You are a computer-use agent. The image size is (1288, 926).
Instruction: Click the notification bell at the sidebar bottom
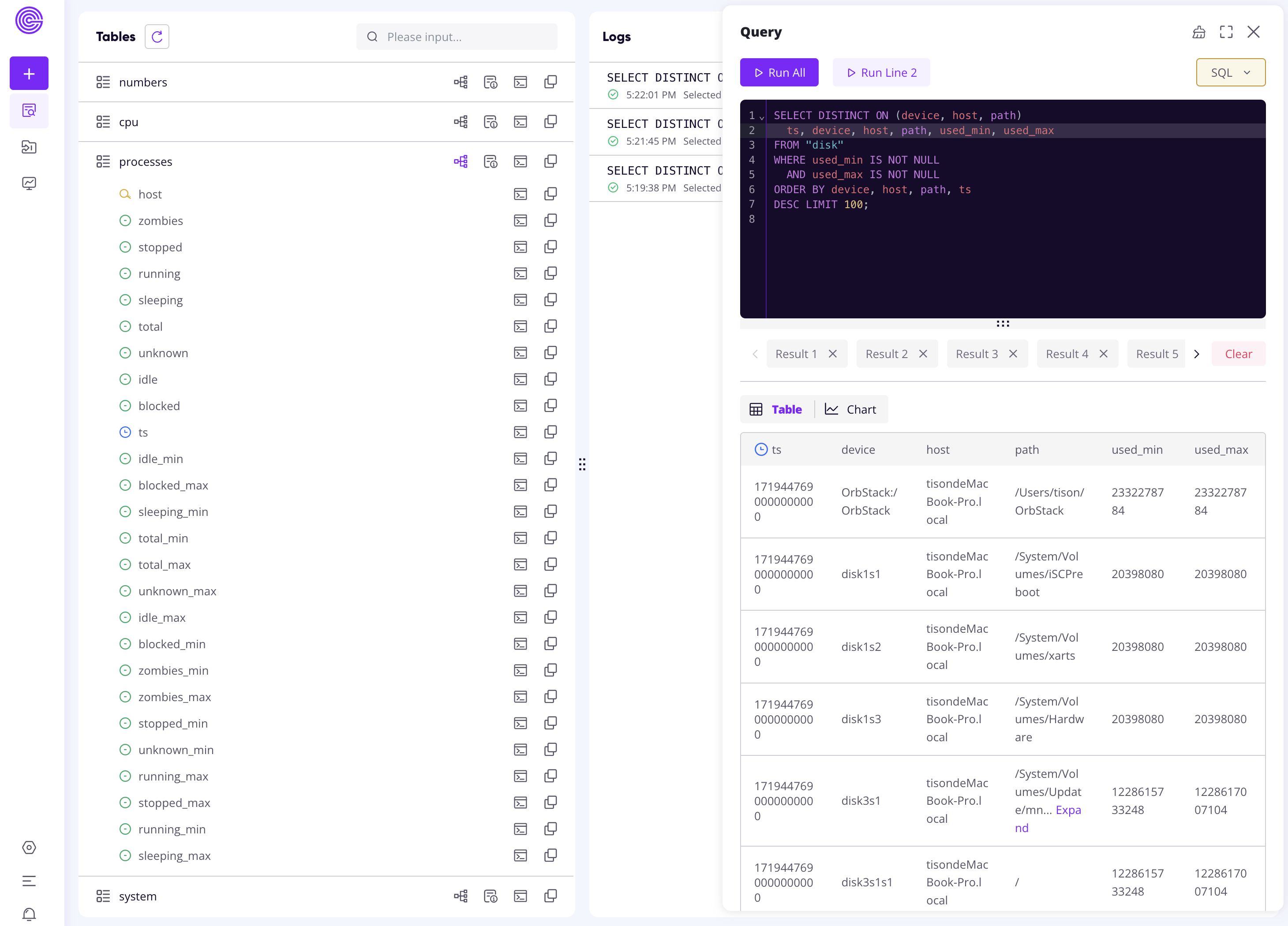[29, 914]
